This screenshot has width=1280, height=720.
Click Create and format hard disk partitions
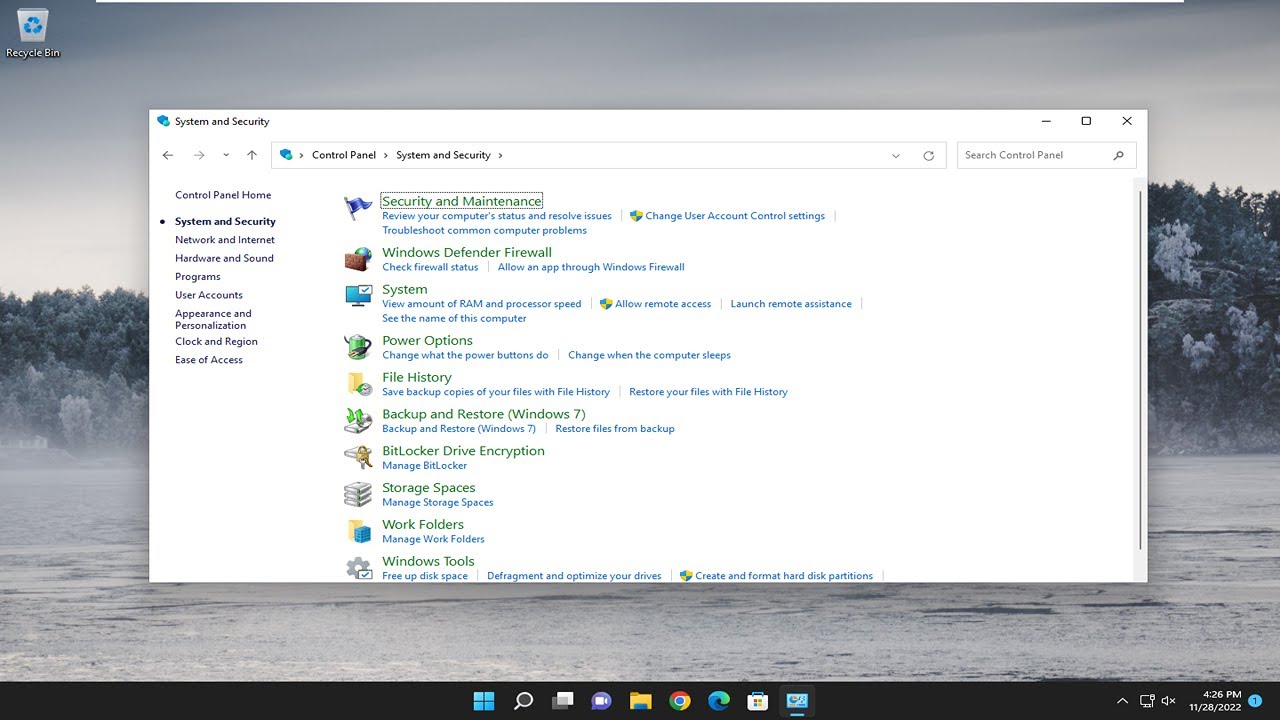784,576
